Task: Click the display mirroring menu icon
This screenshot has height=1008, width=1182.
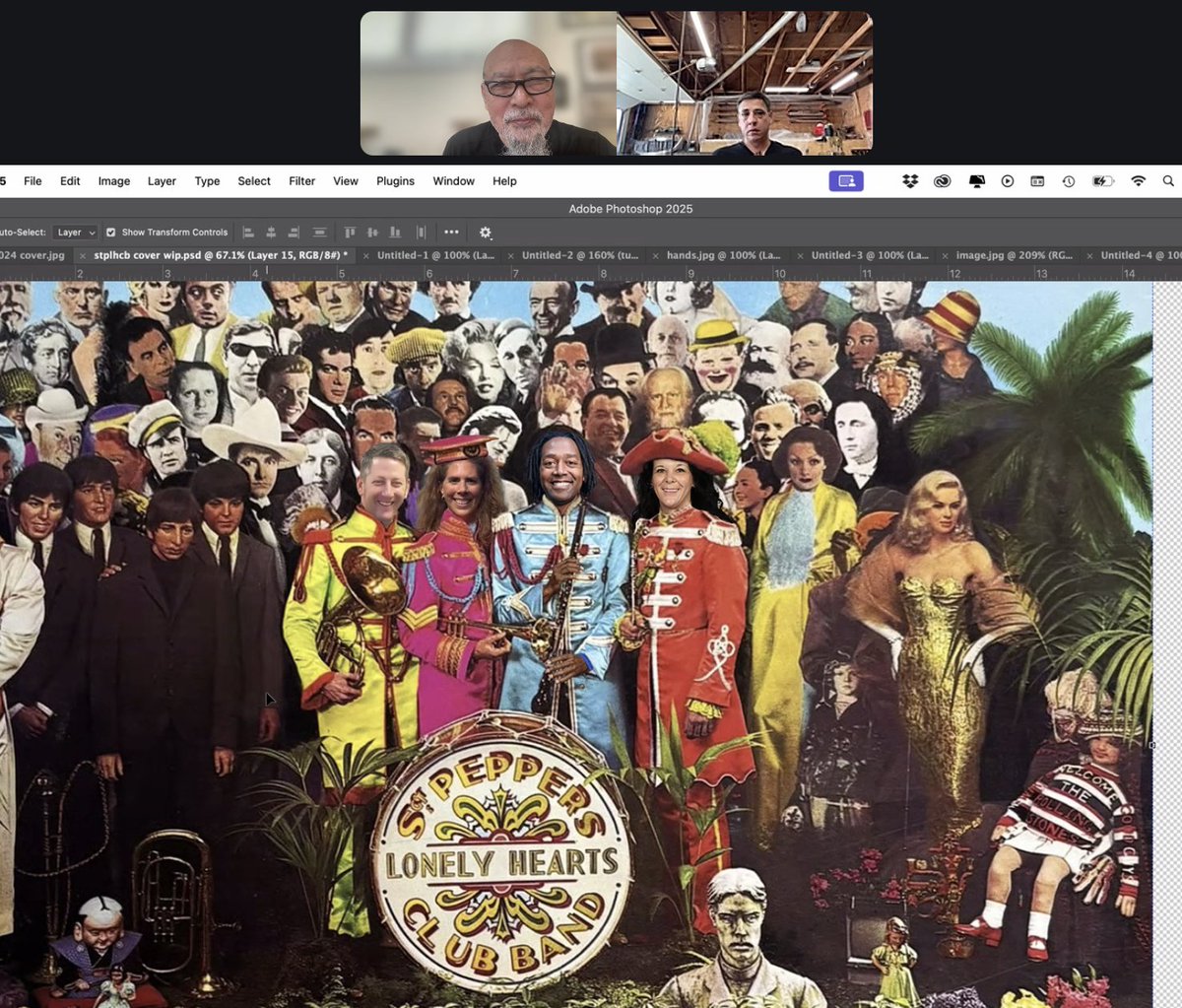Action: coord(976,181)
